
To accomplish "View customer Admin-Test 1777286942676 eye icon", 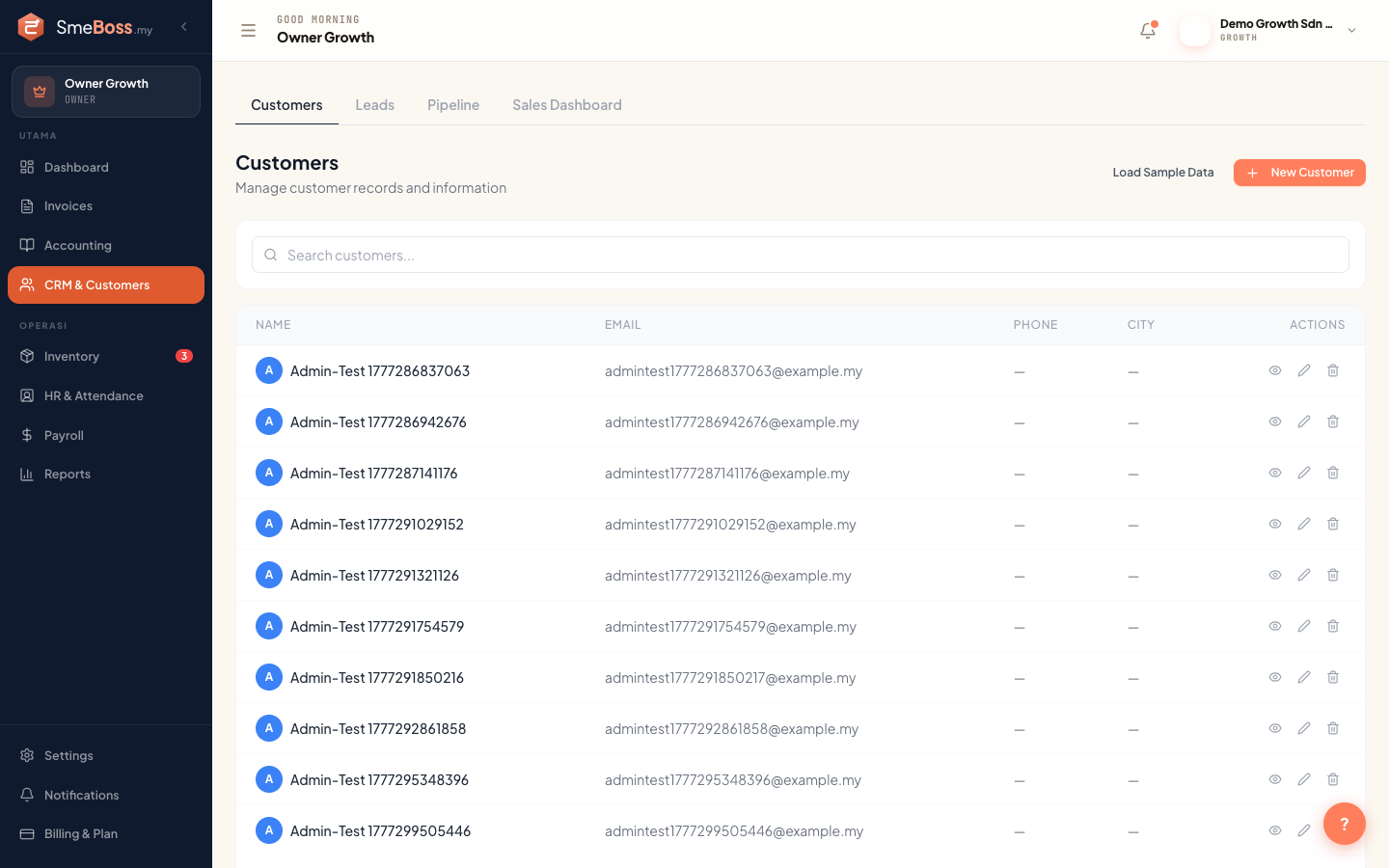I will tap(1275, 421).
